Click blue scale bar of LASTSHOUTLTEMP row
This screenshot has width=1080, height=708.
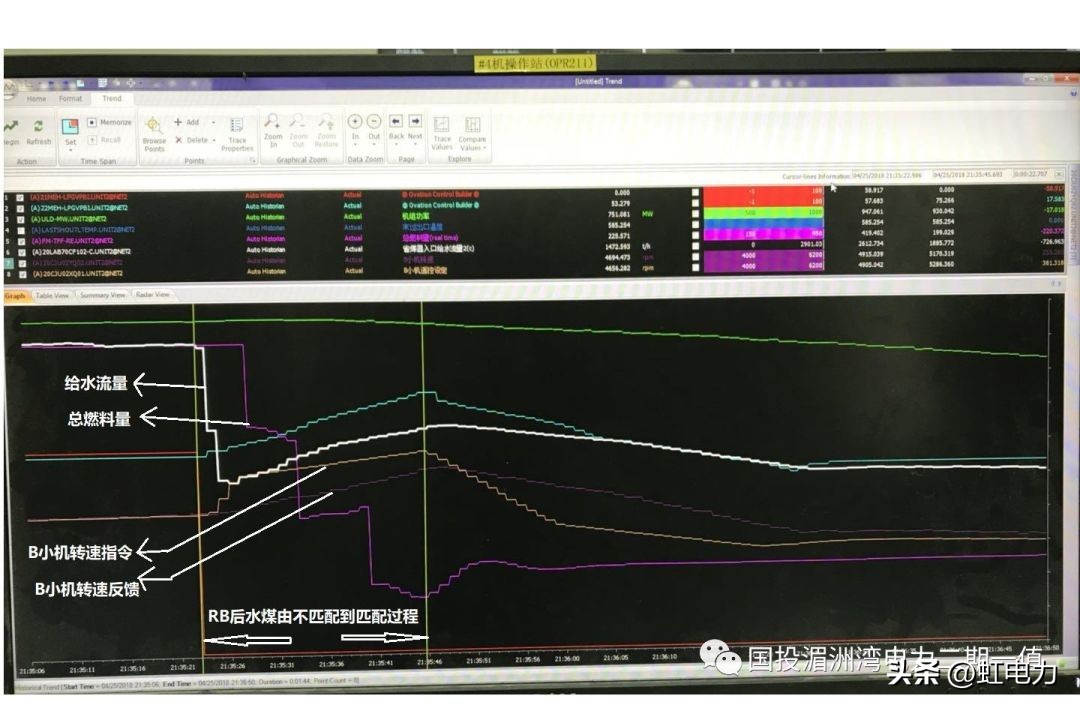pyautogui.click(x=763, y=224)
